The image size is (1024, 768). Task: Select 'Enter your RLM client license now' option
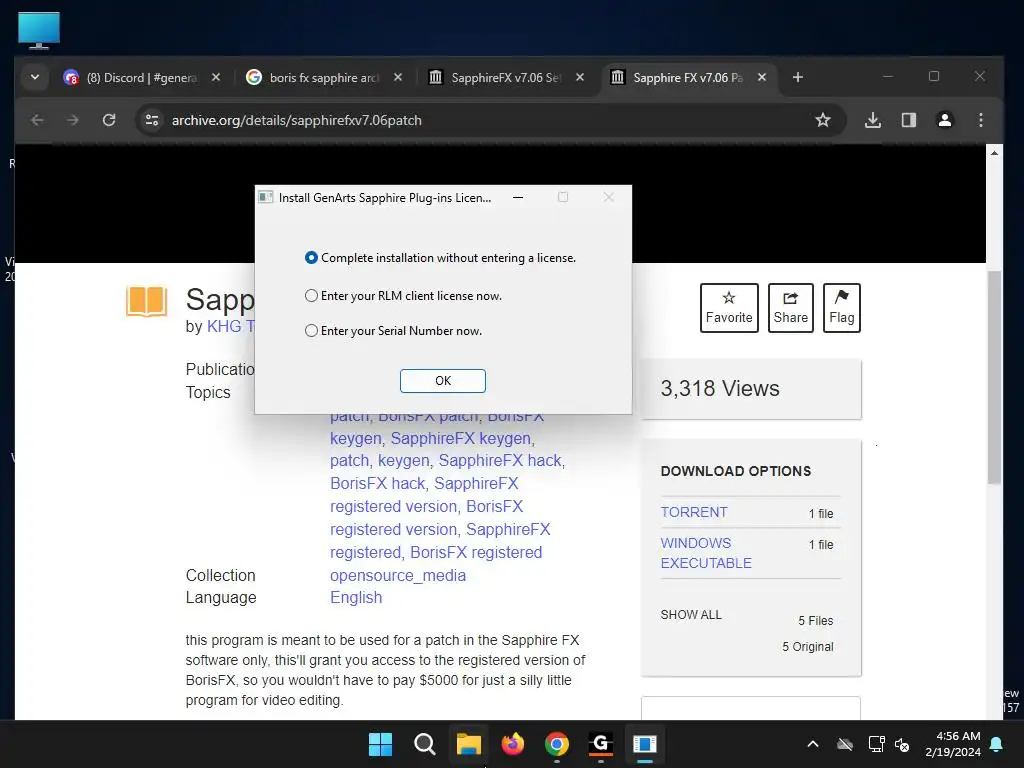[403, 296]
